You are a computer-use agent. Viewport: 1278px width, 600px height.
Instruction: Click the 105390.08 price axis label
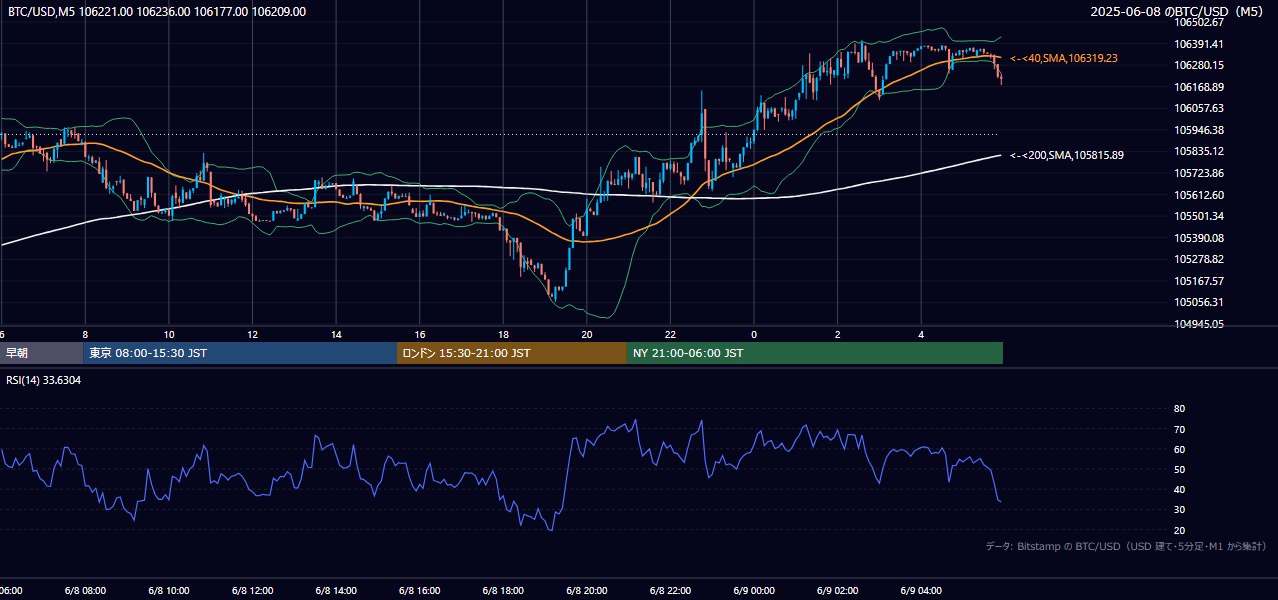tap(1200, 238)
